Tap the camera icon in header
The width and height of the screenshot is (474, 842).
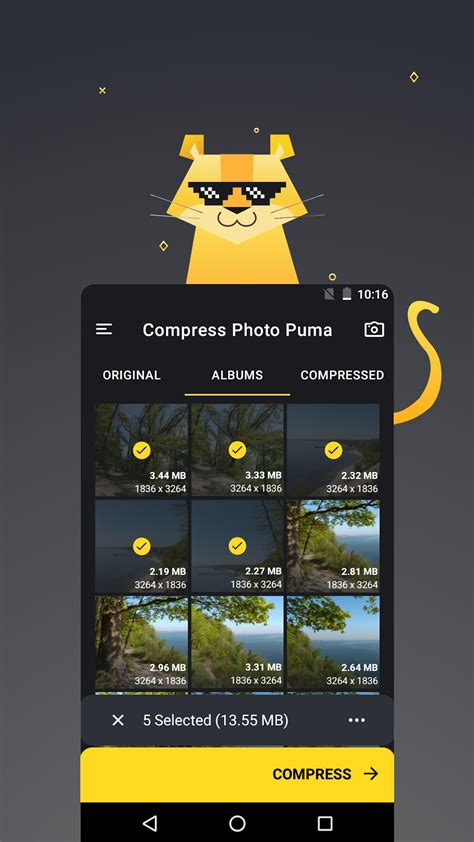(374, 329)
